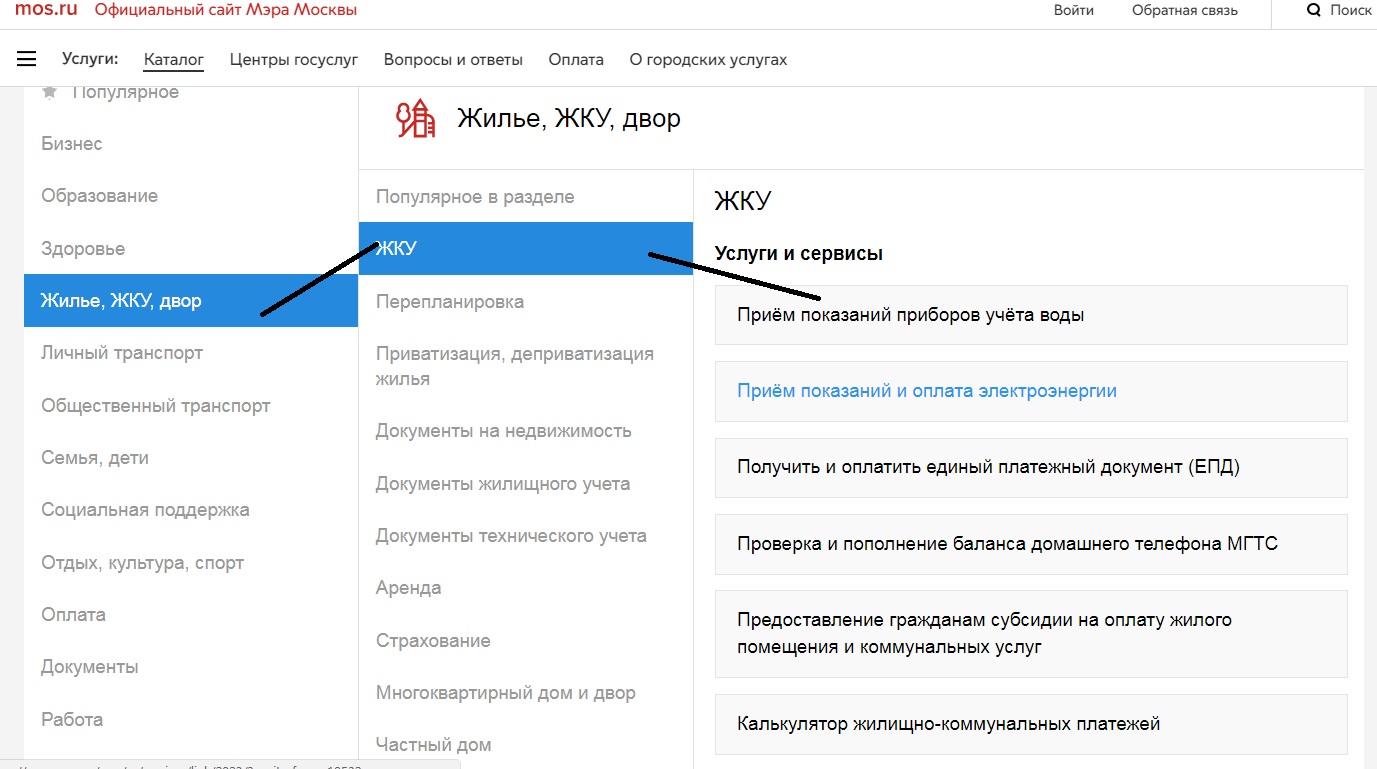Open Документы category in sidebar
1377x769 pixels.
191,667
